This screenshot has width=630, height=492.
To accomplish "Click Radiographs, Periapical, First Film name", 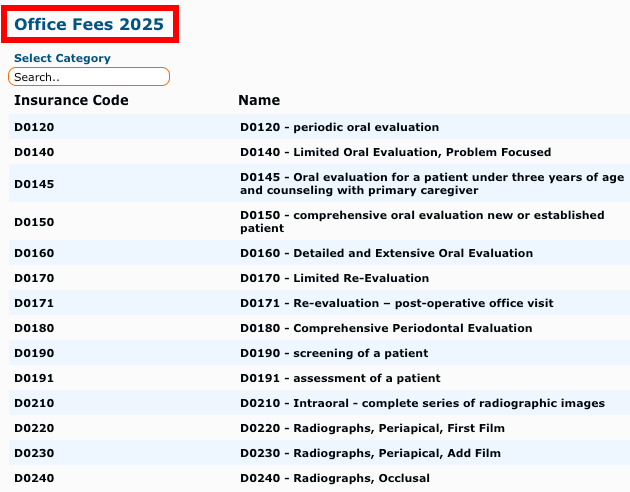I will click(372, 428).
